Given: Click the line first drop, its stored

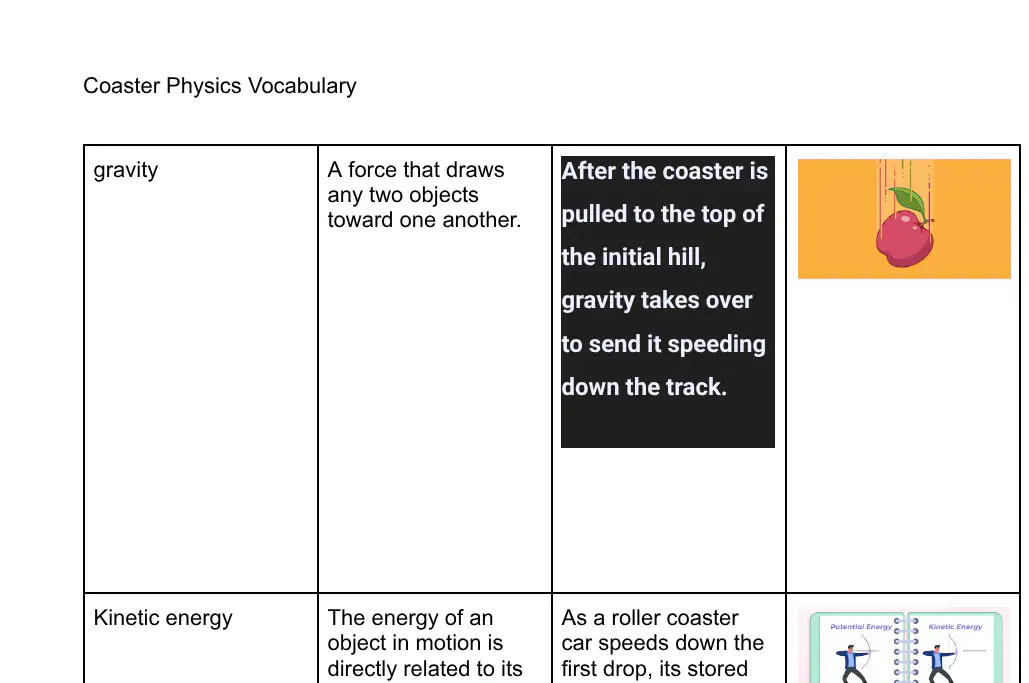Looking at the screenshot, I should (x=654, y=669).
